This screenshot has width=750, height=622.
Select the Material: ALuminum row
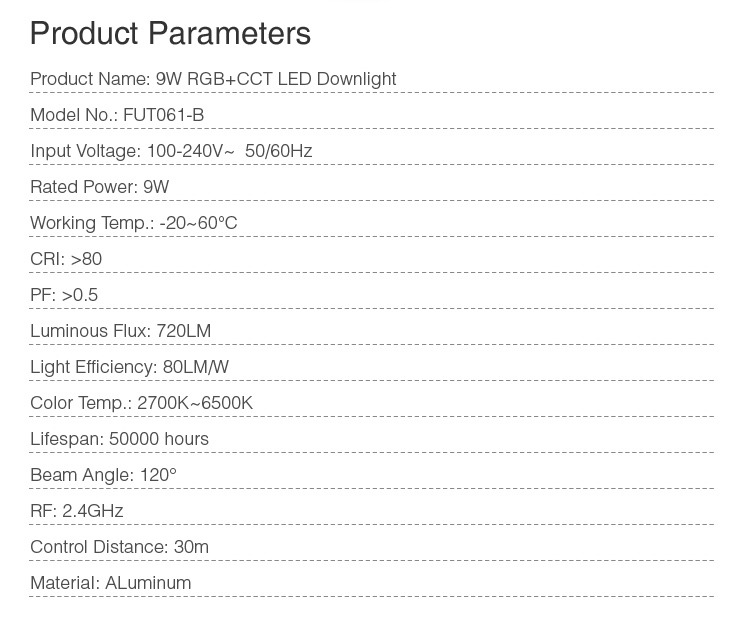[x=110, y=583]
